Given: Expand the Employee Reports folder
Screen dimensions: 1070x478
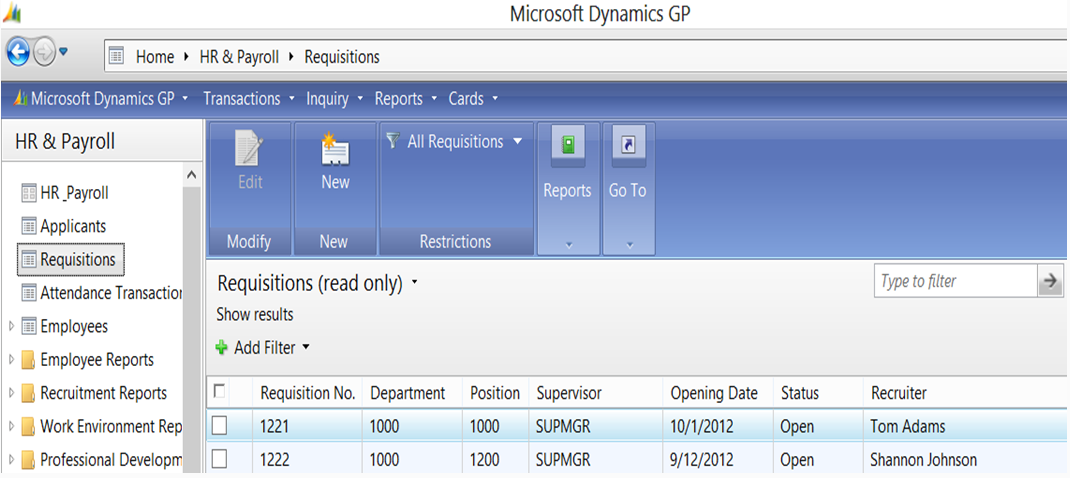Looking at the screenshot, I should (x=12, y=360).
